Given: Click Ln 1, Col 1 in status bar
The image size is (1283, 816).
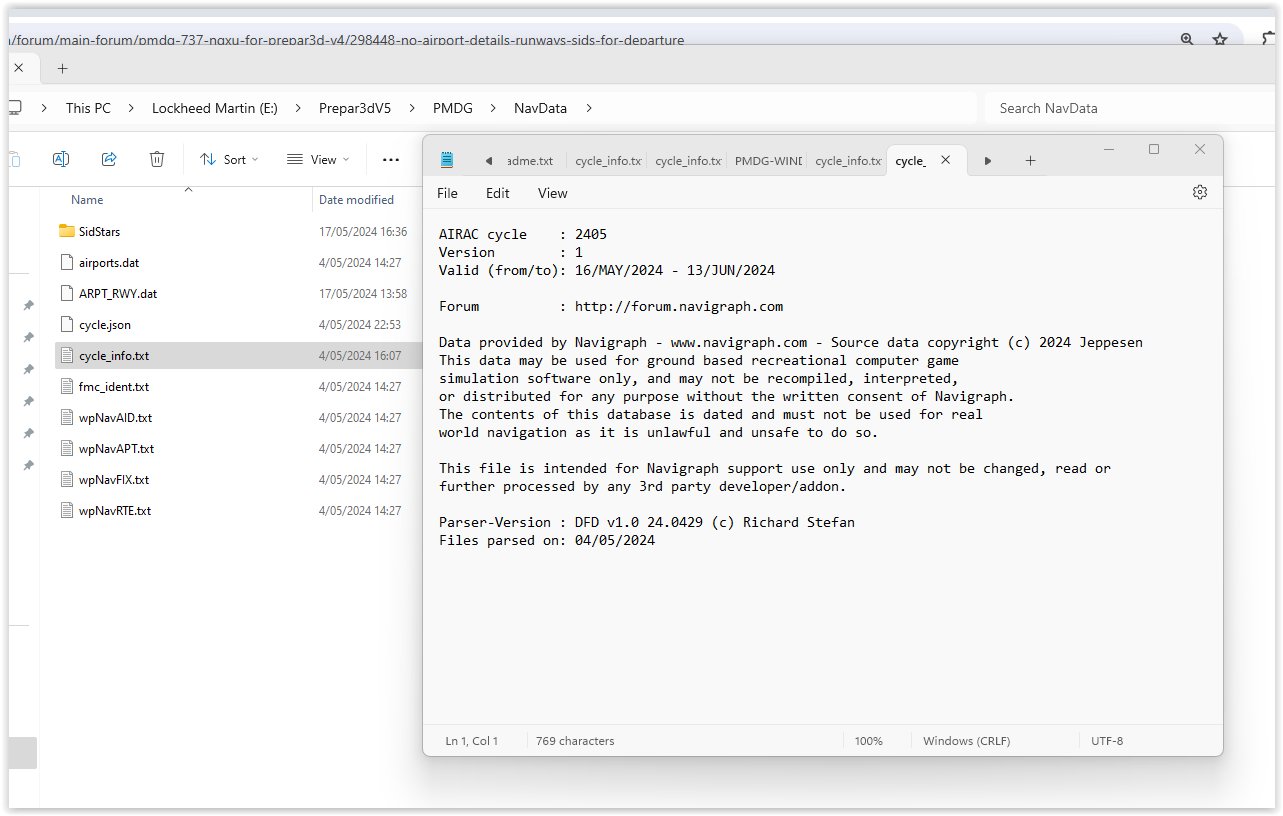Looking at the screenshot, I should point(471,741).
